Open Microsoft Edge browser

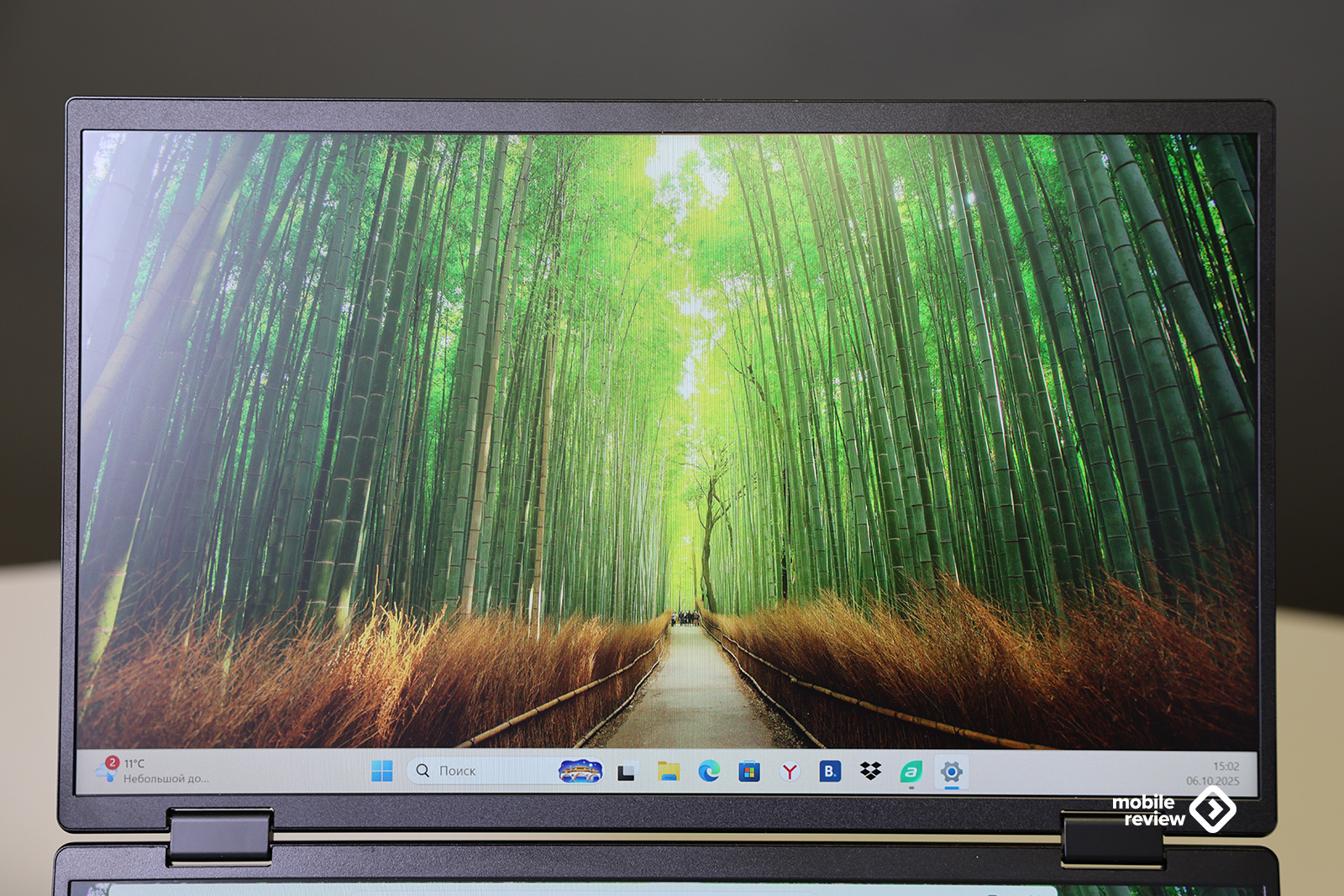(709, 772)
